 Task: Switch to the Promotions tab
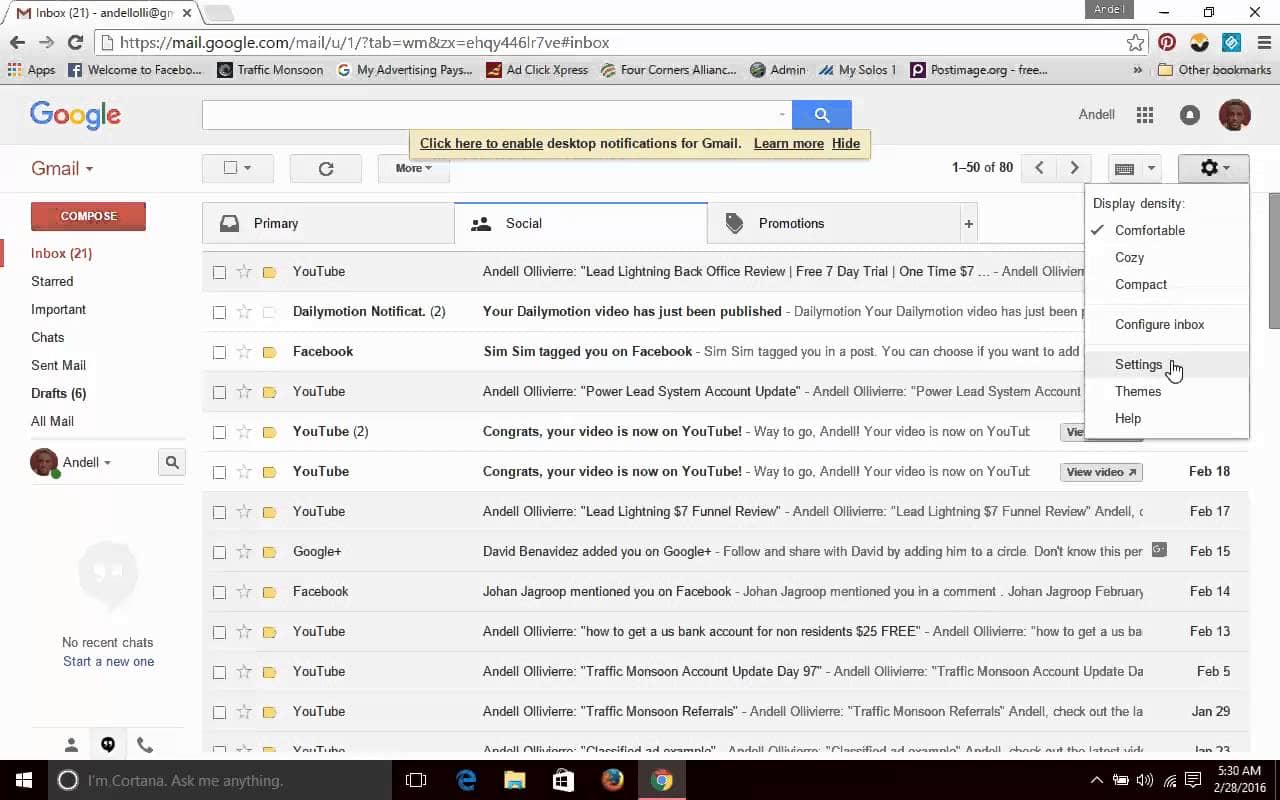(x=790, y=224)
